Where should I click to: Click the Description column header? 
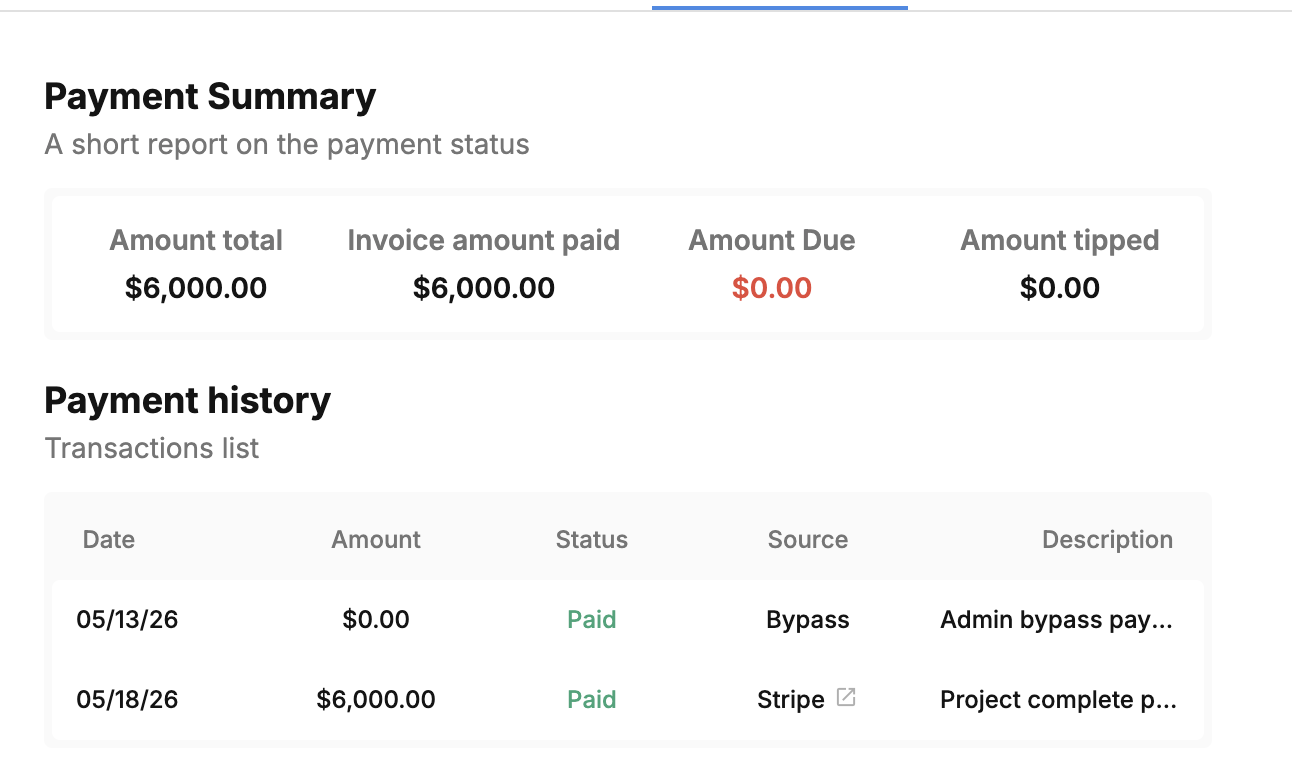(1107, 540)
